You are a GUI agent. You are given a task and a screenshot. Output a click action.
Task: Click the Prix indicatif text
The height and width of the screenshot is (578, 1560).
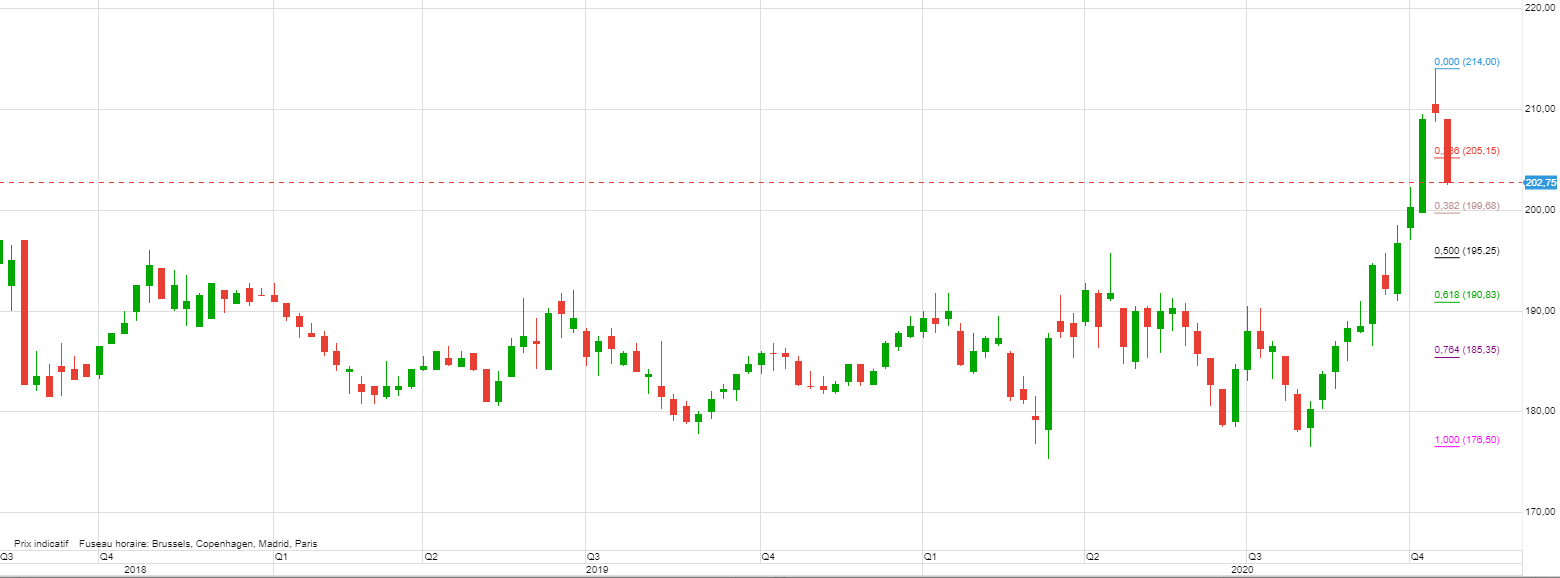(41, 544)
